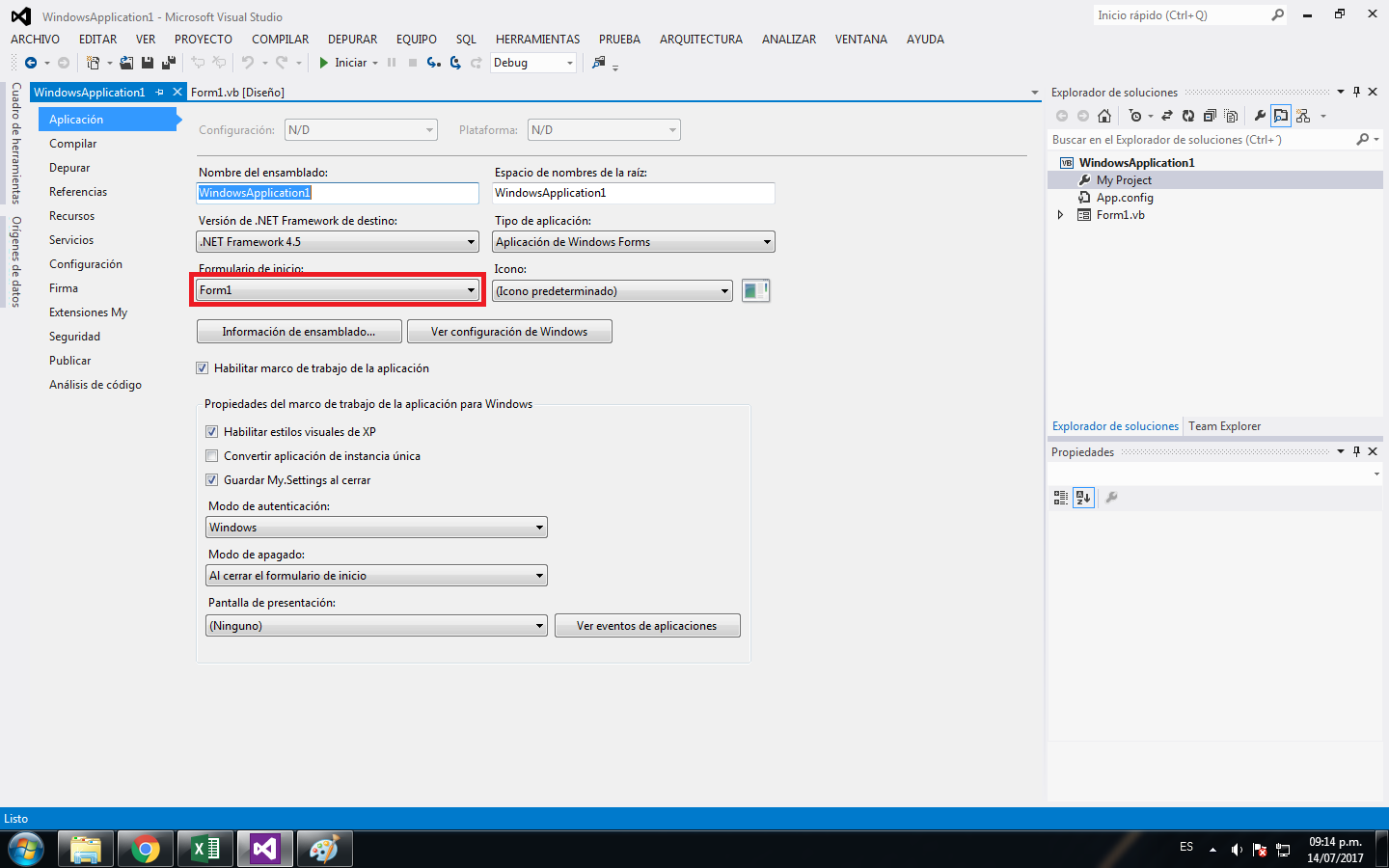Disable Habilitar estilos visuales de XP
The width and height of the screenshot is (1389, 868).
tap(211, 432)
